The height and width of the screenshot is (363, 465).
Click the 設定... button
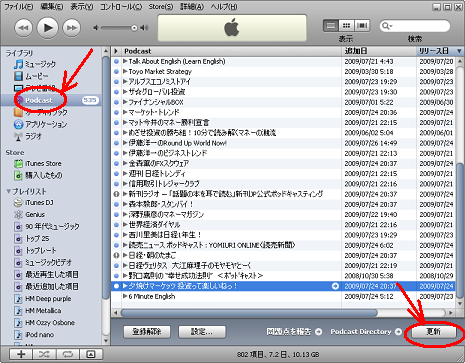pos(202,332)
